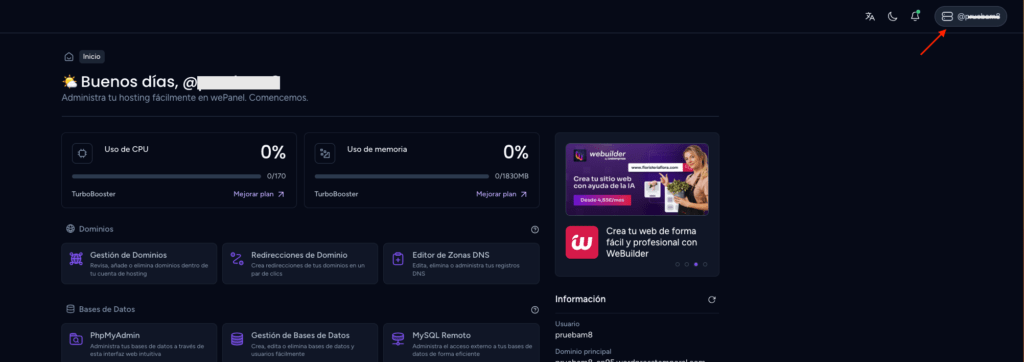1024x362 pixels.
Task: Open Gestión de Dominios
Action: [139, 263]
